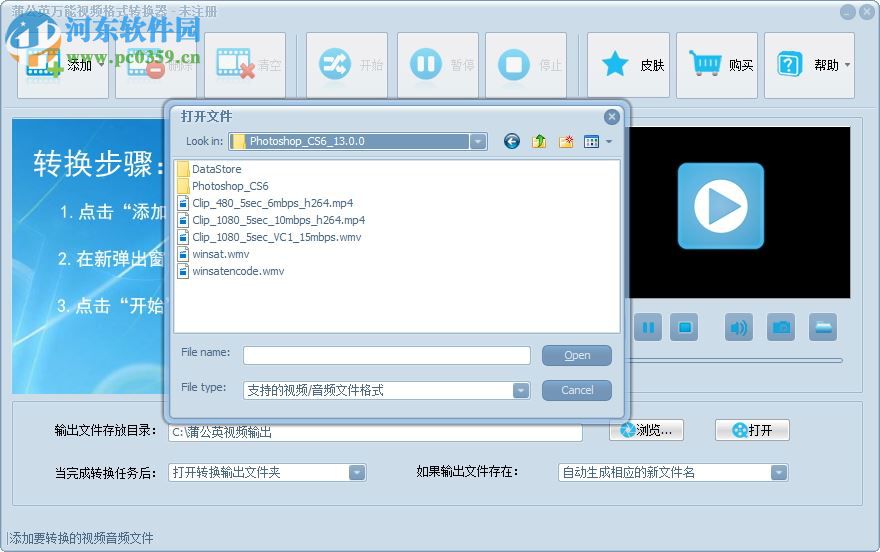The width and height of the screenshot is (880, 552).
Task: Create a new folder in dialog
Action: tap(566, 141)
